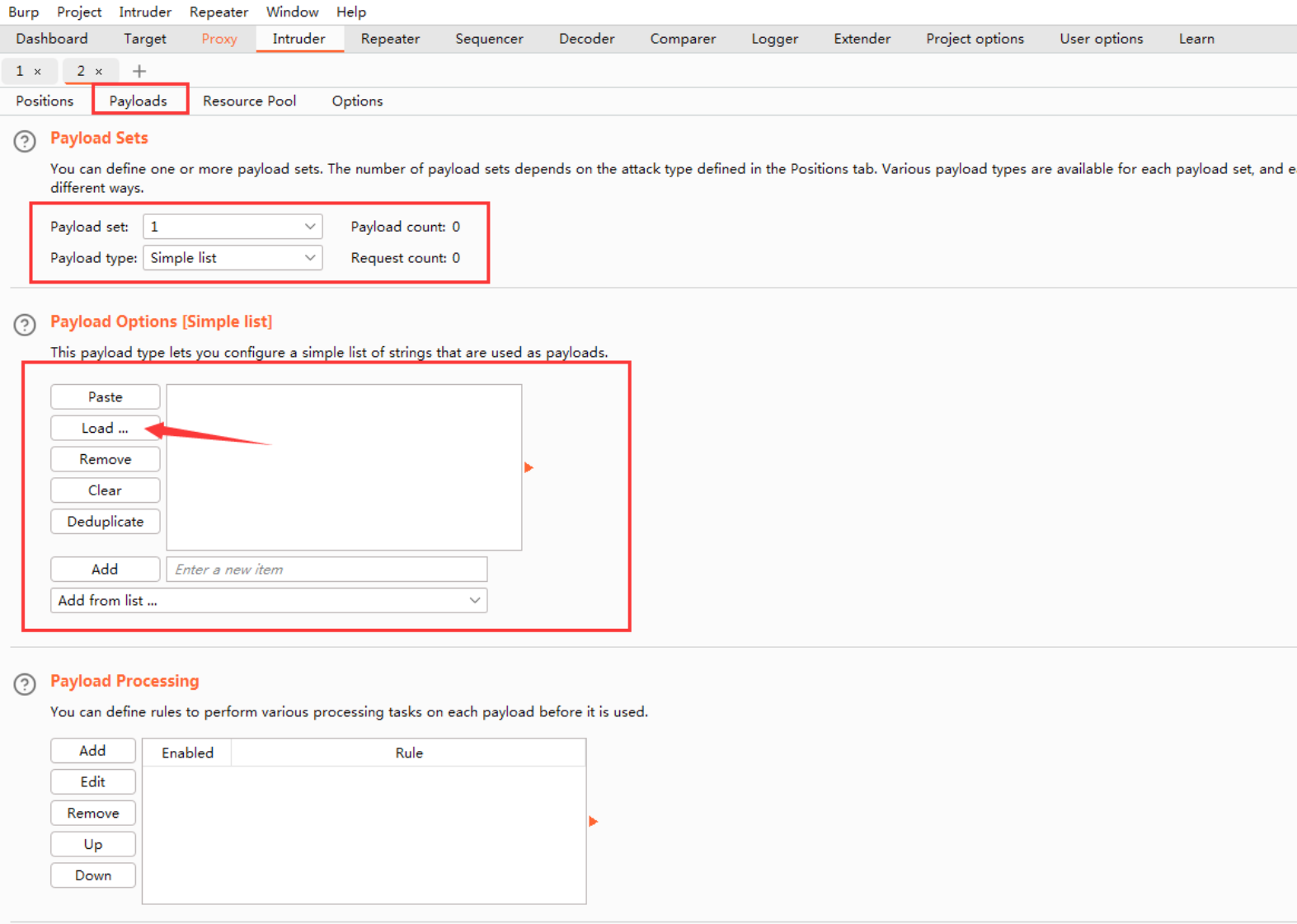Open help for Payload Sets section
This screenshot has height=924, width=1297.
[x=25, y=141]
